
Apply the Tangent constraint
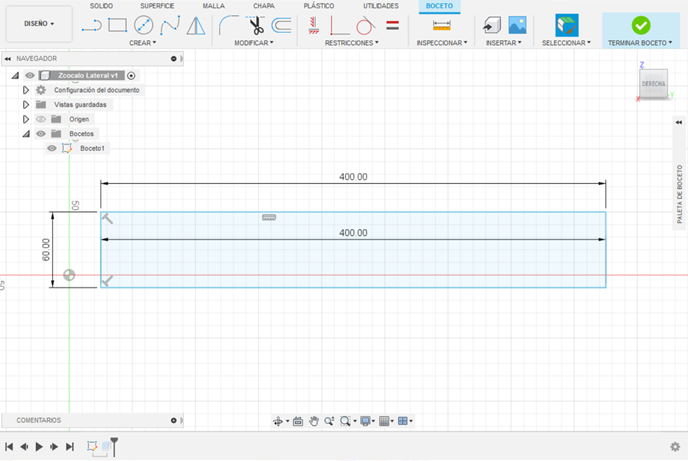click(x=366, y=25)
